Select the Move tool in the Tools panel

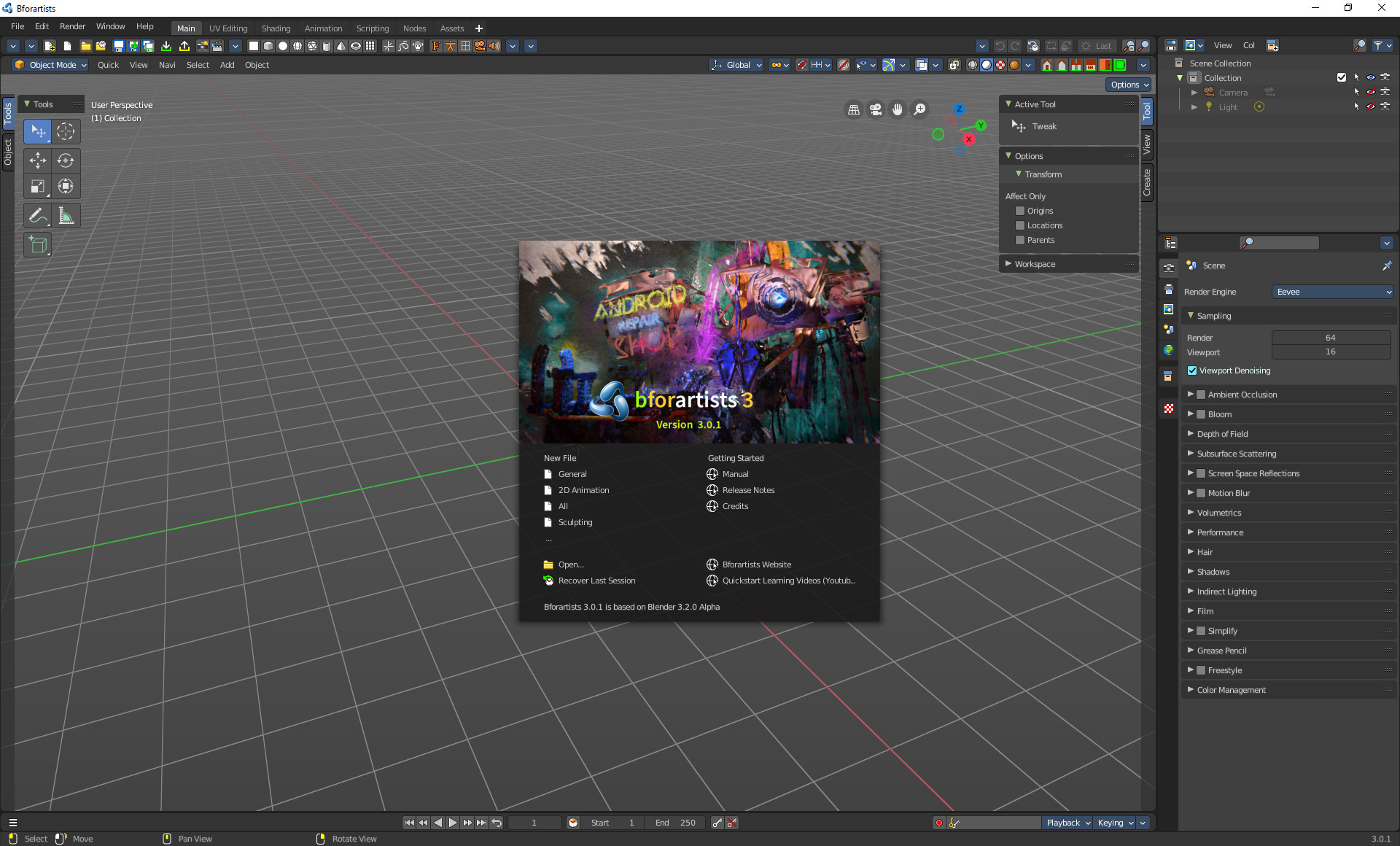[37, 160]
